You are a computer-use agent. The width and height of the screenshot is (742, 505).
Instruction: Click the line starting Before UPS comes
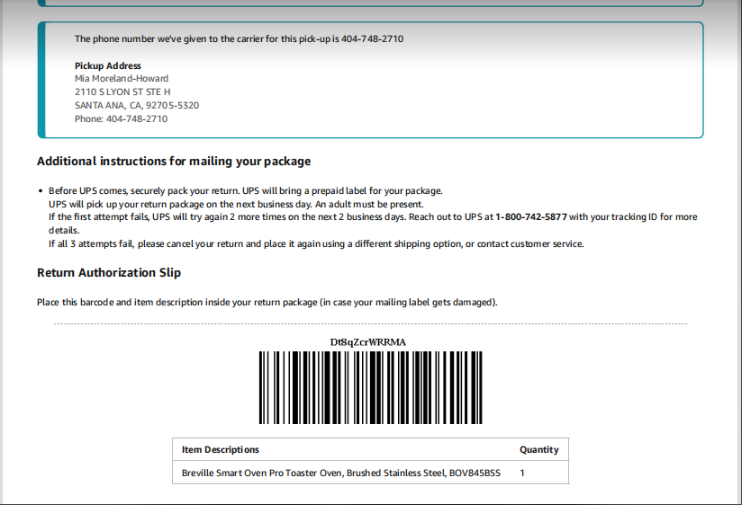pyautogui.click(x=246, y=191)
